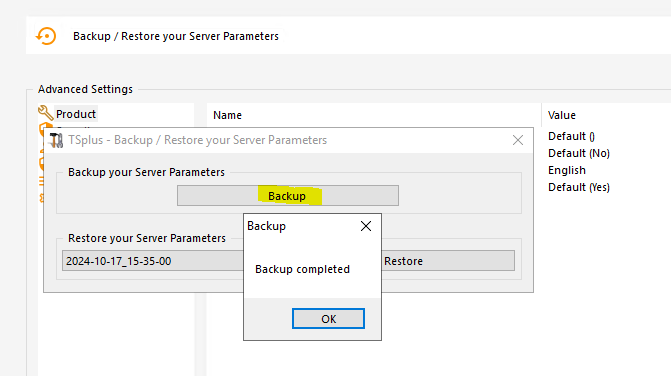
Task: Click the TSplus hammer-and-tools dialog icon
Action: [56, 140]
